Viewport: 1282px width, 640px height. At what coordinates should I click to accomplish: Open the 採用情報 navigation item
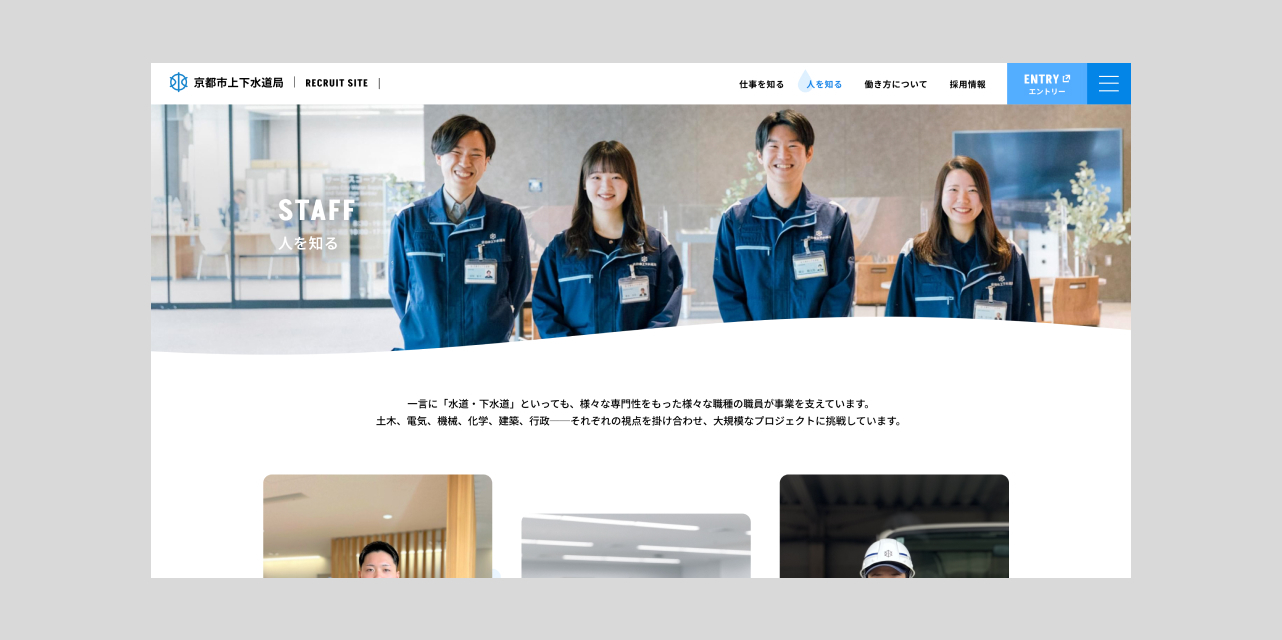click(x=967, y=85)
